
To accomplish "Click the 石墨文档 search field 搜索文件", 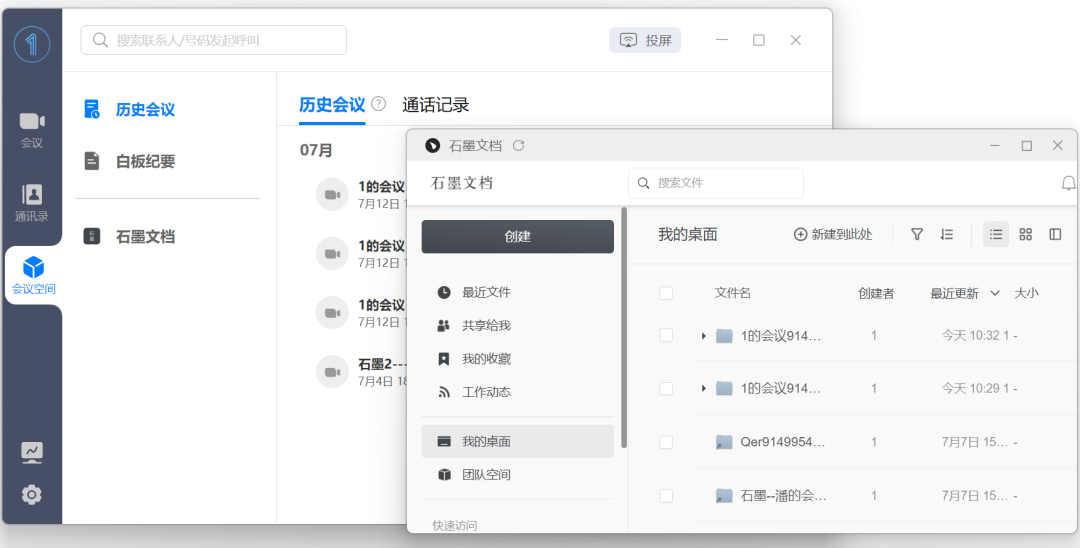I will (x=716, y=183).
